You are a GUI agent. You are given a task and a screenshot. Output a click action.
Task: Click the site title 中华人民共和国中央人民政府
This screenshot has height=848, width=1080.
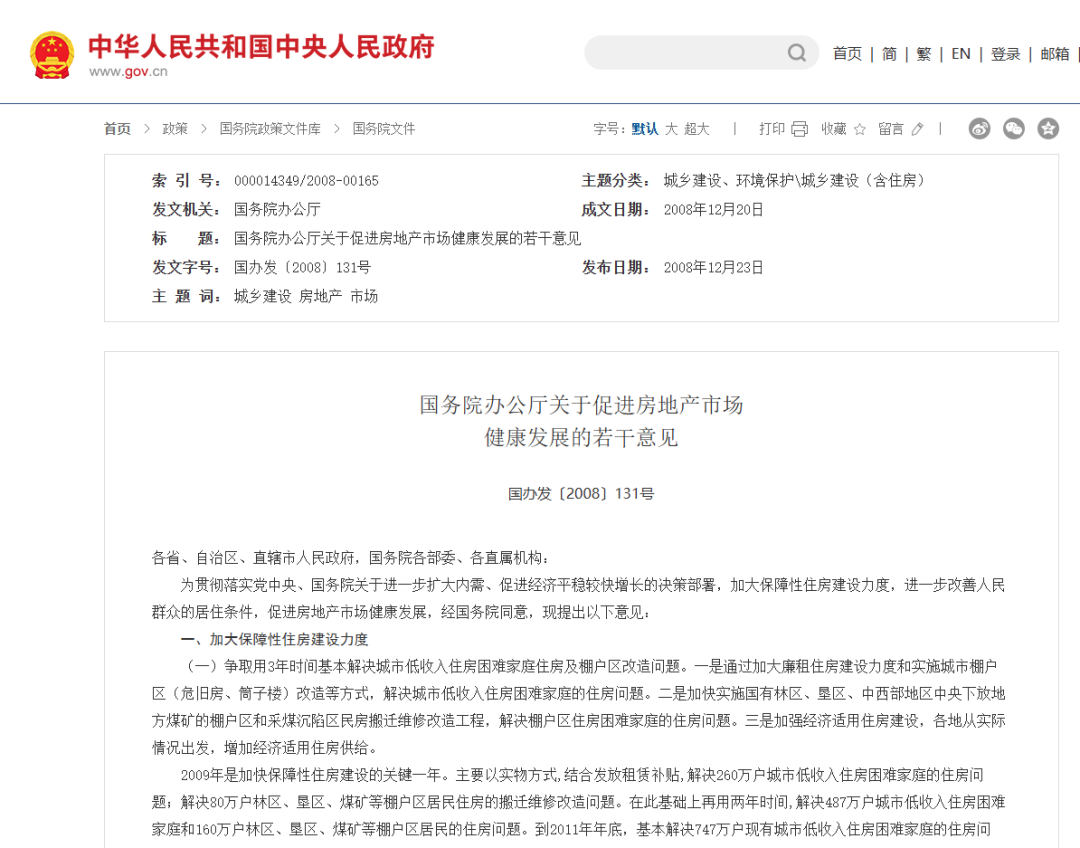(262, 46)
